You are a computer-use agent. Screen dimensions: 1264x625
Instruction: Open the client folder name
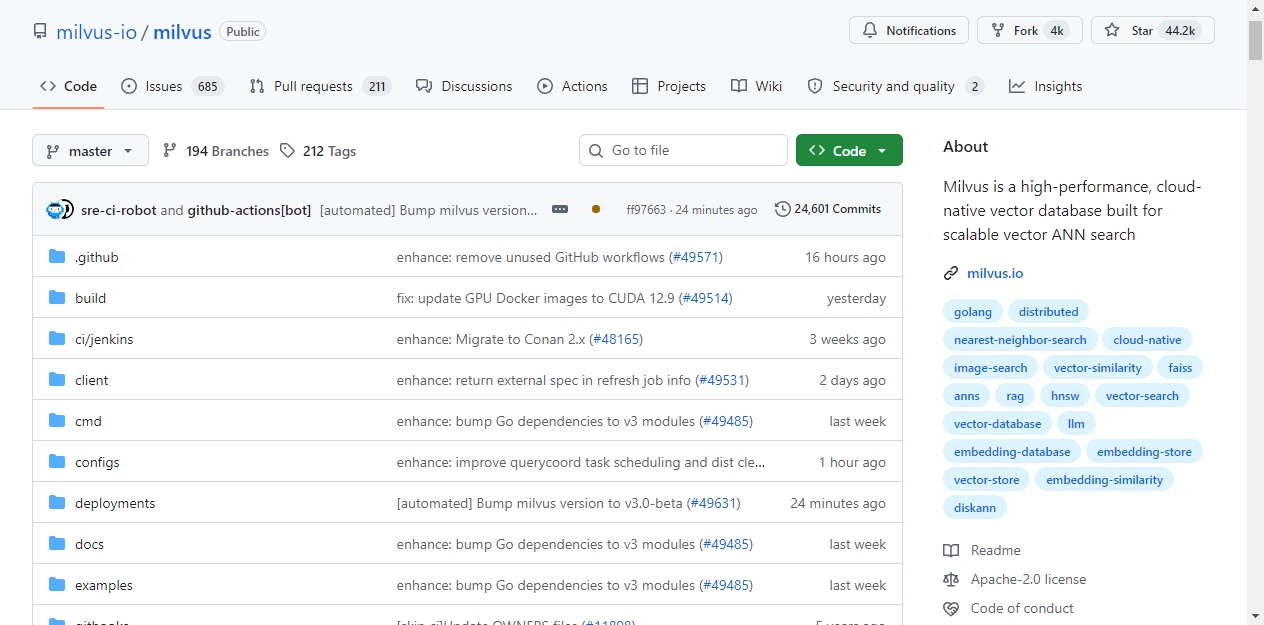pos(92,380)
